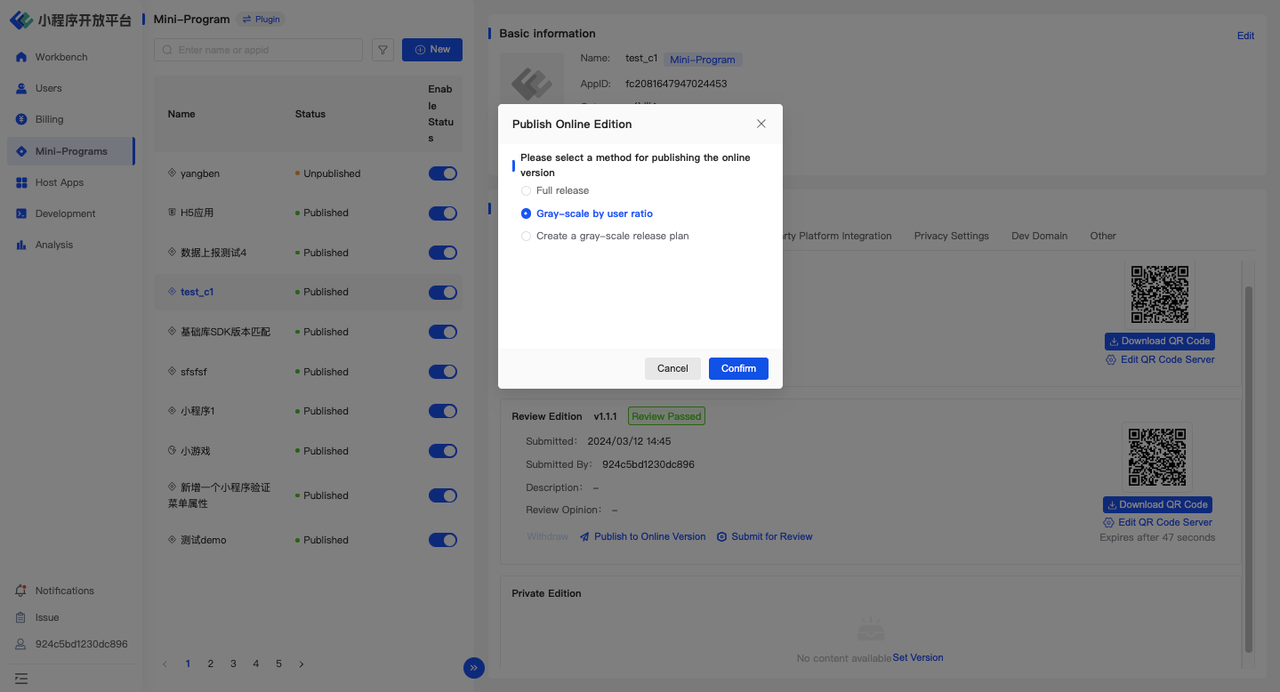Toggle enable status for 测试demo
This screenshot has width=1280, height=692.
click(443, 540)
